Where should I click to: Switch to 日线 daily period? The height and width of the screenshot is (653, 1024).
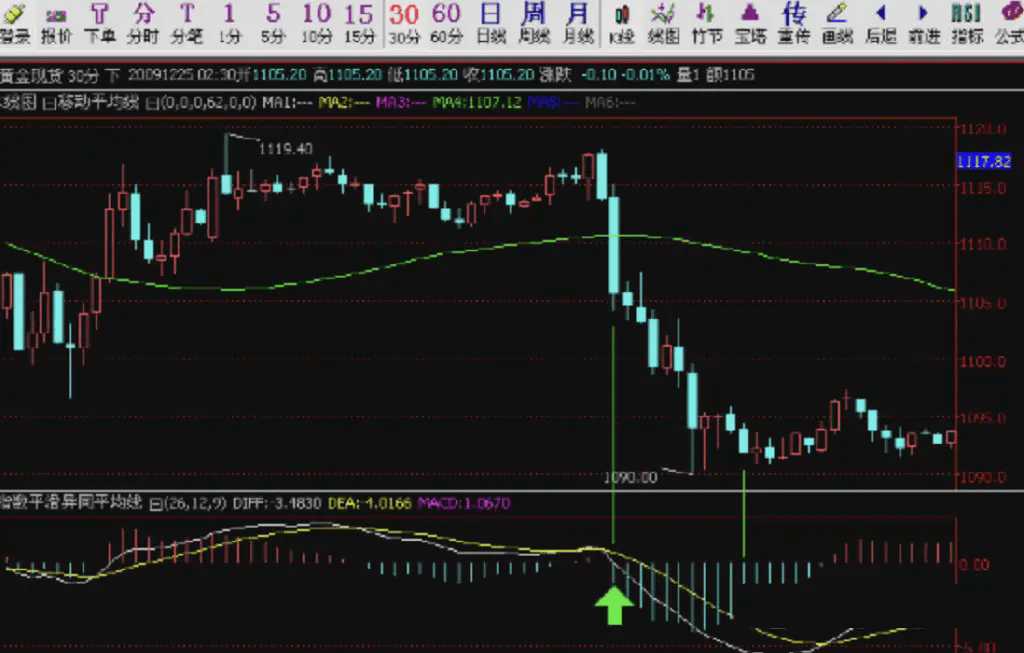click(x=491, y=23)
